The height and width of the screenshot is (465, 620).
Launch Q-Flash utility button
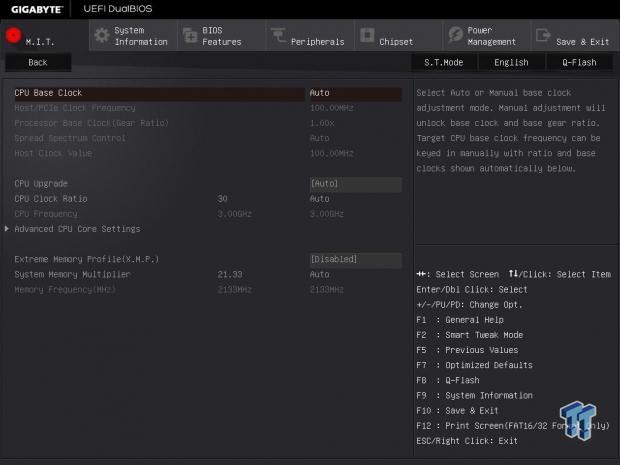(x=579, y=62)
